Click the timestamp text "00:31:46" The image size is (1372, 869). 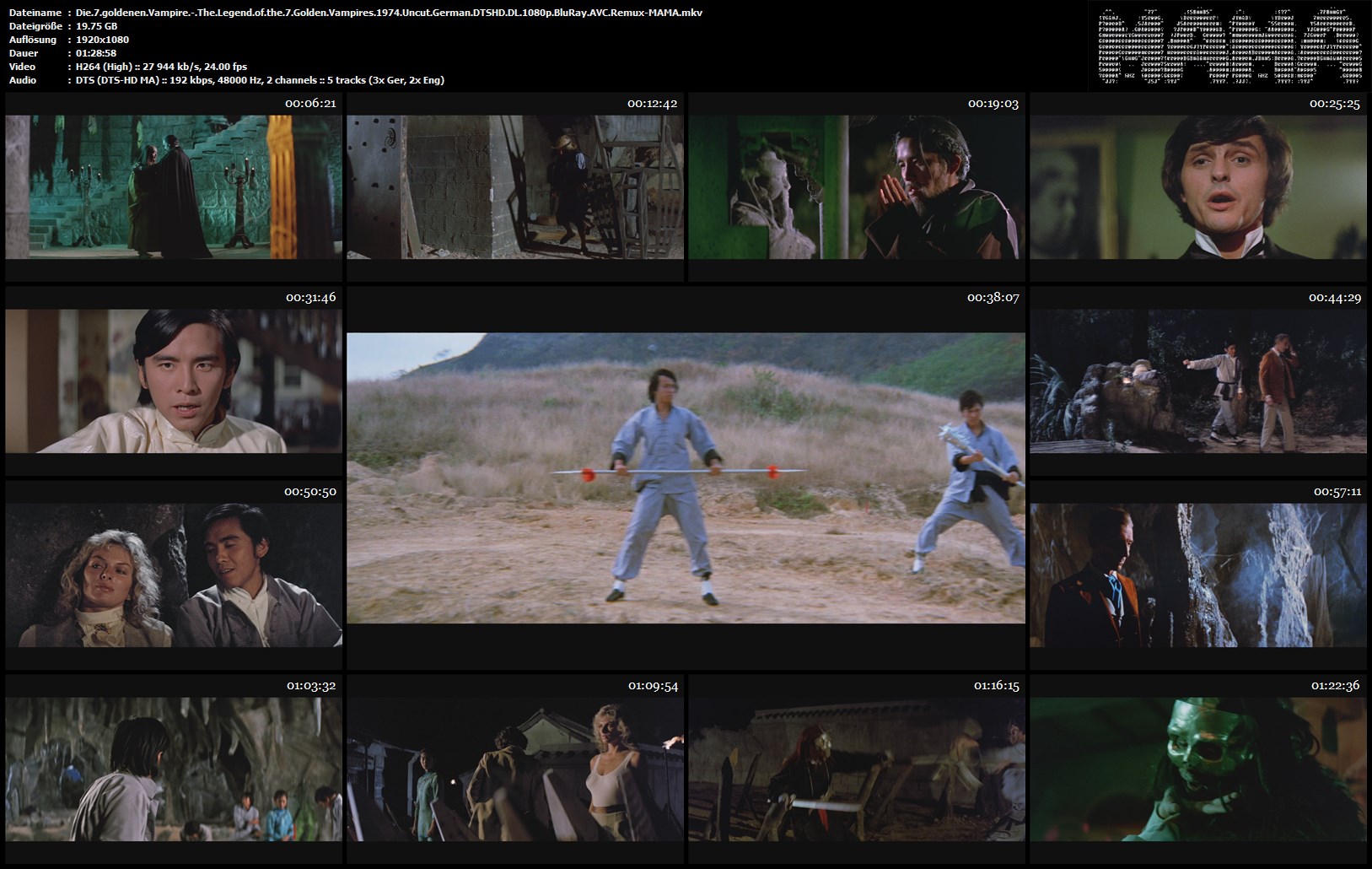(x=310, y=298)
